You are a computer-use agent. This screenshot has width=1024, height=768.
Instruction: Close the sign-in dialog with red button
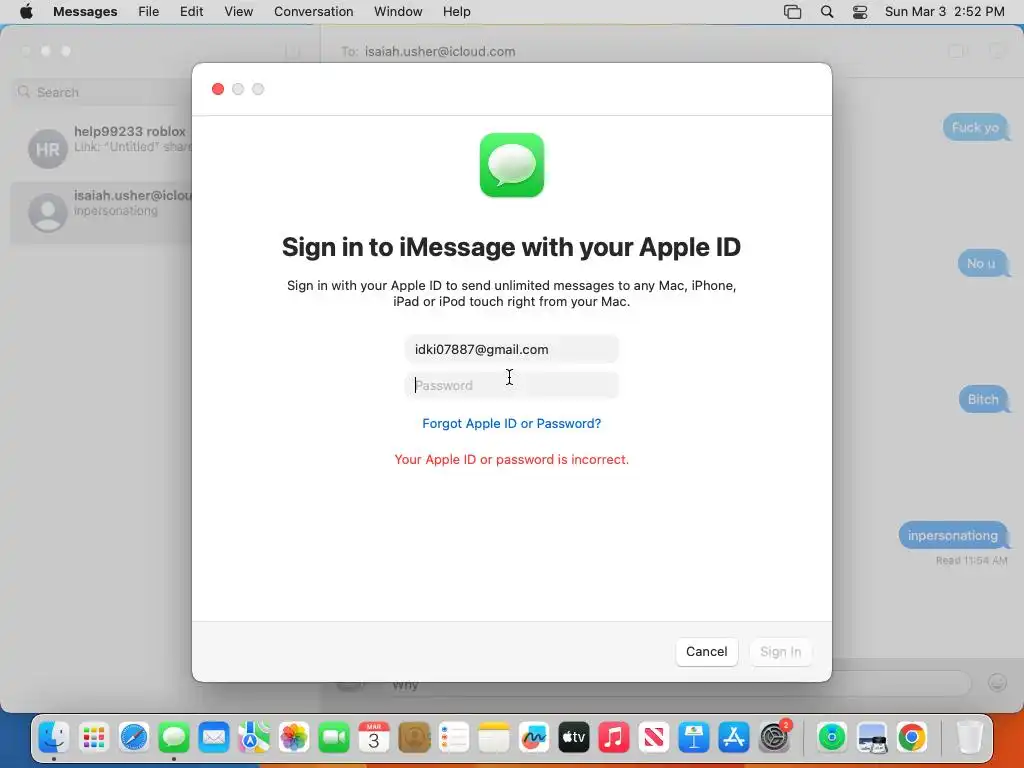(x=218, y=89)
